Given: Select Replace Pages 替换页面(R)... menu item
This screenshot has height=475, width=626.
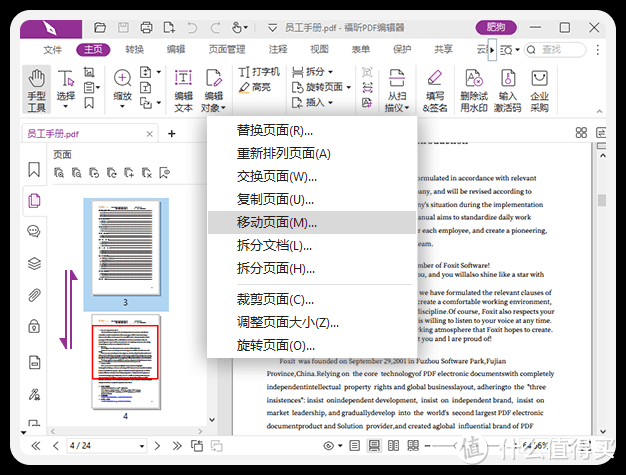Looking at the screenshot, I should click(312, 130).
